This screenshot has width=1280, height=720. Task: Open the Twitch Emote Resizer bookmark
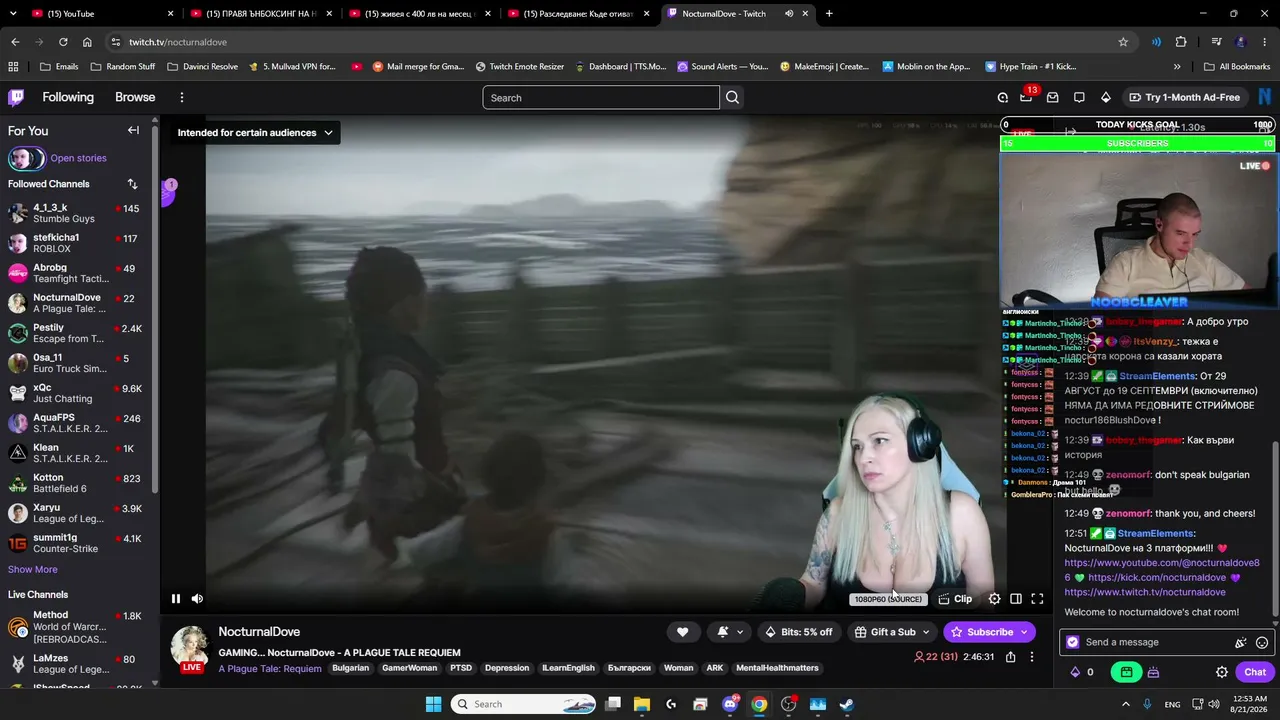pyautogui.click(x=520, y=67)
